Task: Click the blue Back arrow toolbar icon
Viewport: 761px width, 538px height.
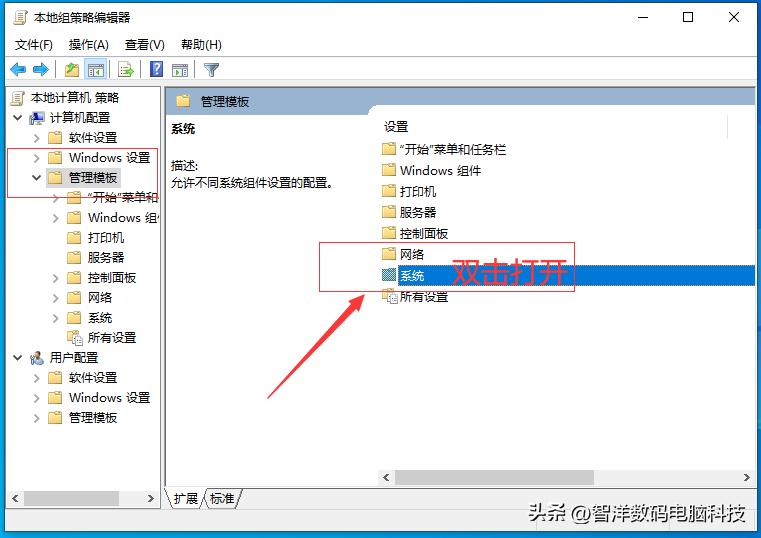Action: 18,70
